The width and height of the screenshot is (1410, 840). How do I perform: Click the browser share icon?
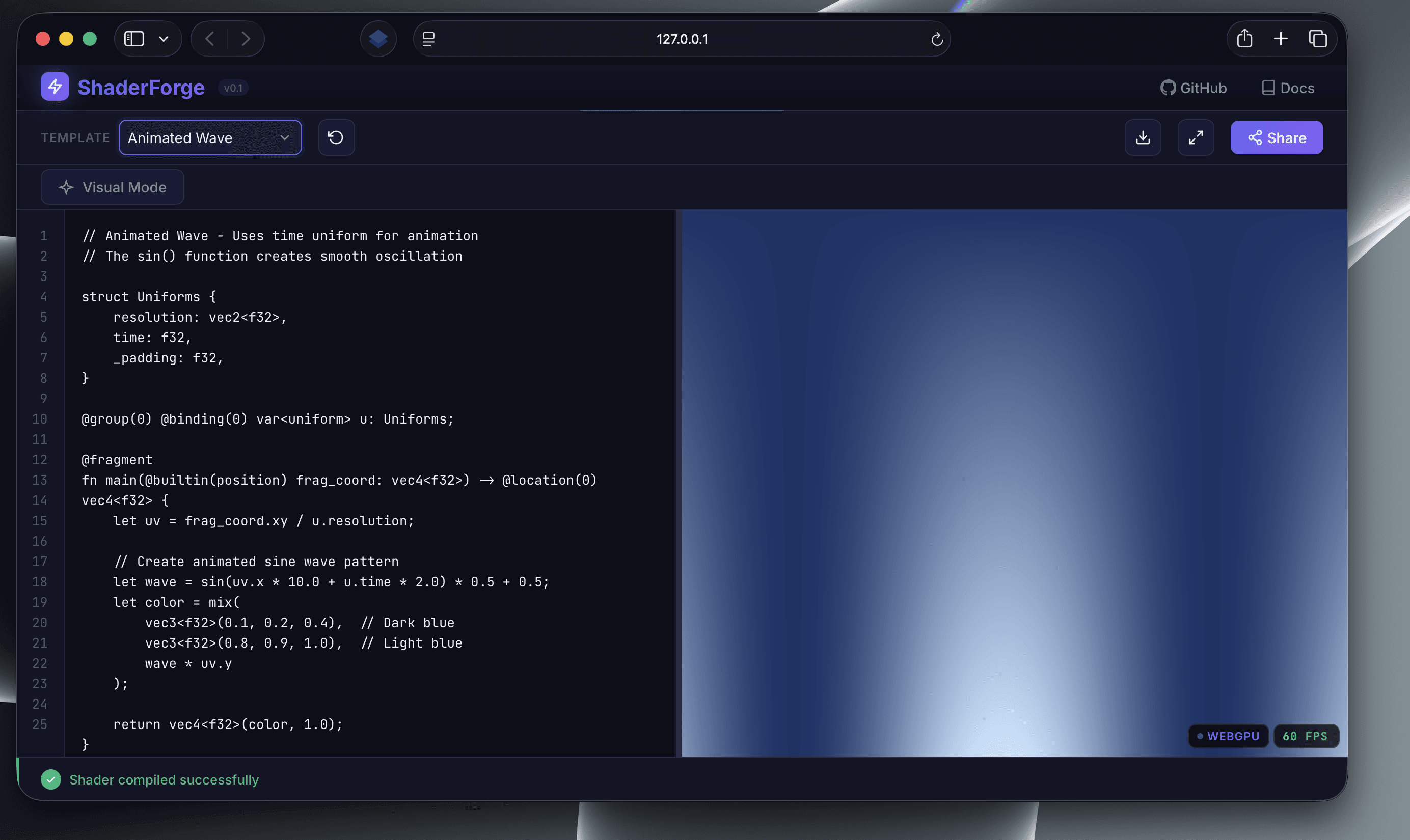point(1244,39)
